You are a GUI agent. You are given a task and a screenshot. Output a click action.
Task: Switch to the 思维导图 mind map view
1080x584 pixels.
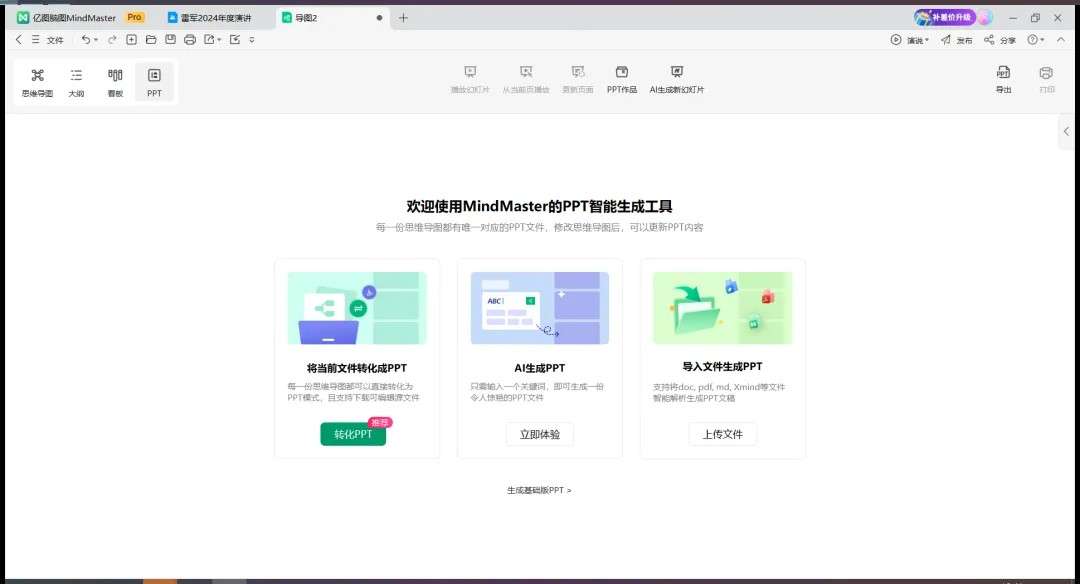[37, 81]
